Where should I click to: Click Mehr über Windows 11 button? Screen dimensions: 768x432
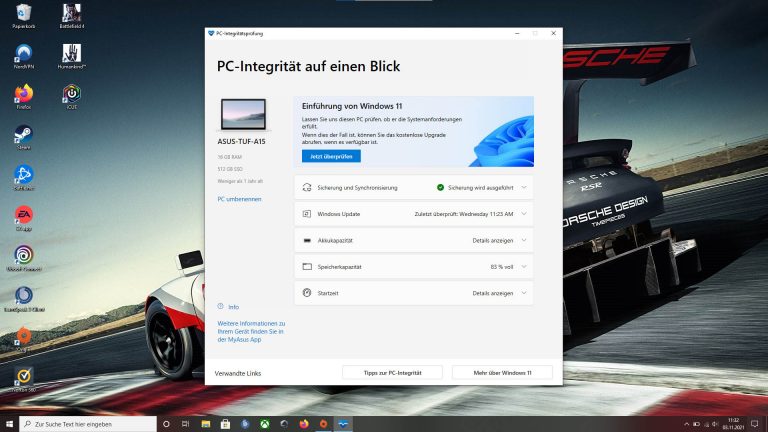click(502, 372)
